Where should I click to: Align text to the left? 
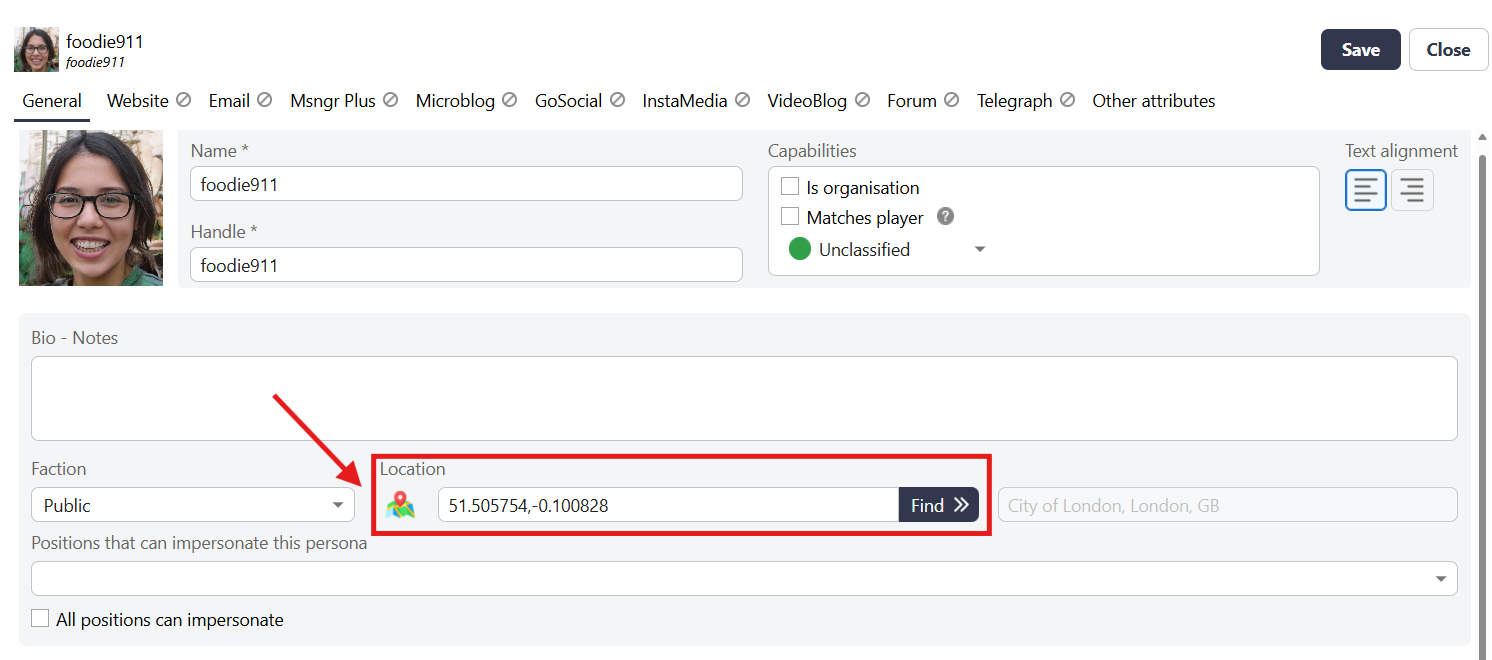click(x=1365, y=190)
